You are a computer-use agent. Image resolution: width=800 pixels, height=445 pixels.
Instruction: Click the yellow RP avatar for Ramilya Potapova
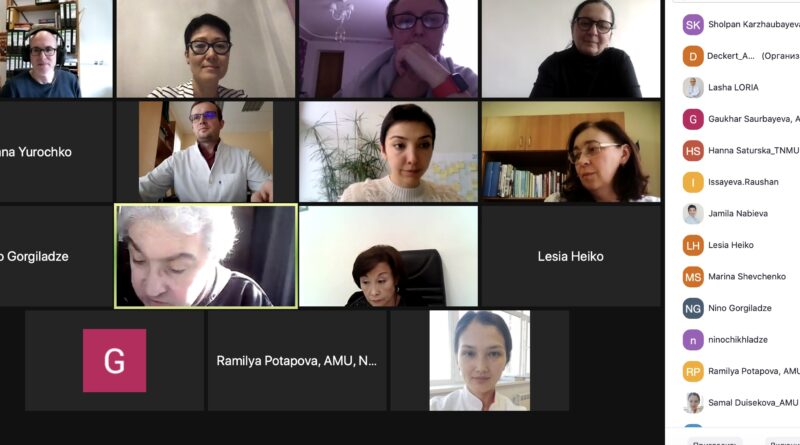pyautogui.click(x=693, y=372)
